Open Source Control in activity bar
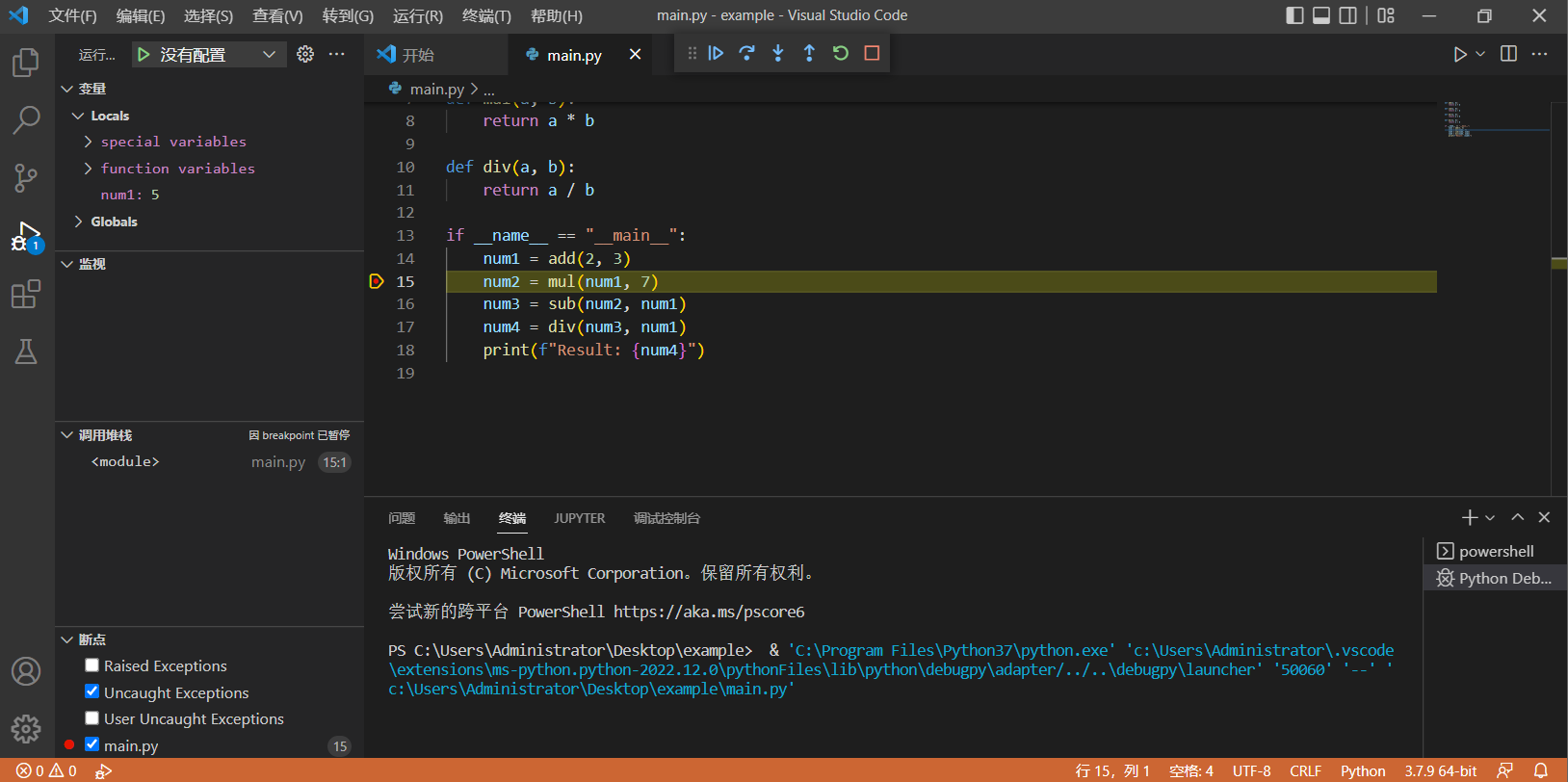 (x=26, y=178)
